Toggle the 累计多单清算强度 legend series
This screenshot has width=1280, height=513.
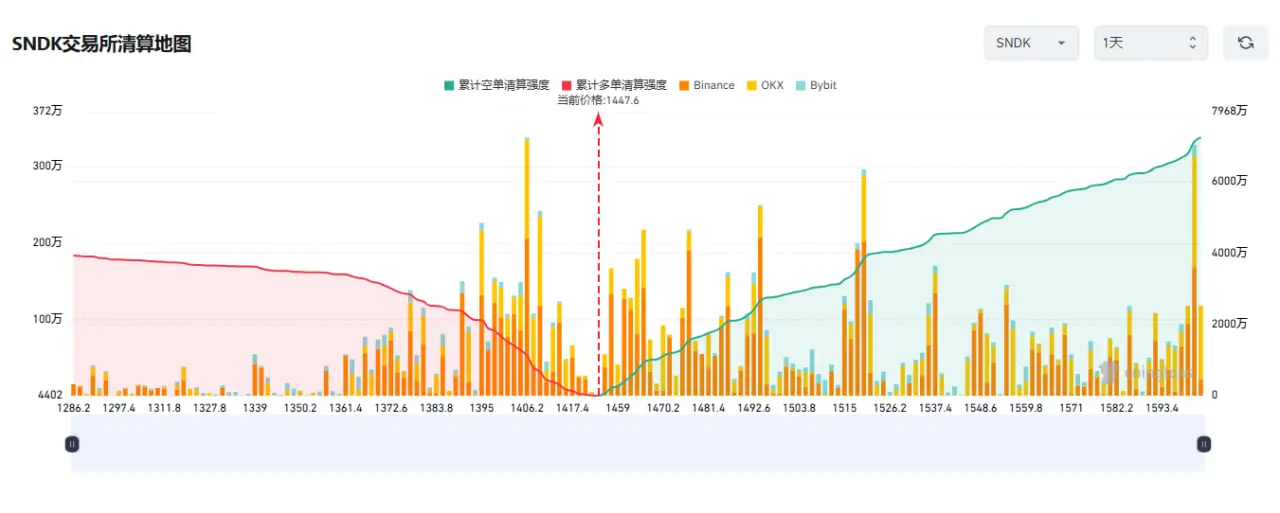[615, 85]
